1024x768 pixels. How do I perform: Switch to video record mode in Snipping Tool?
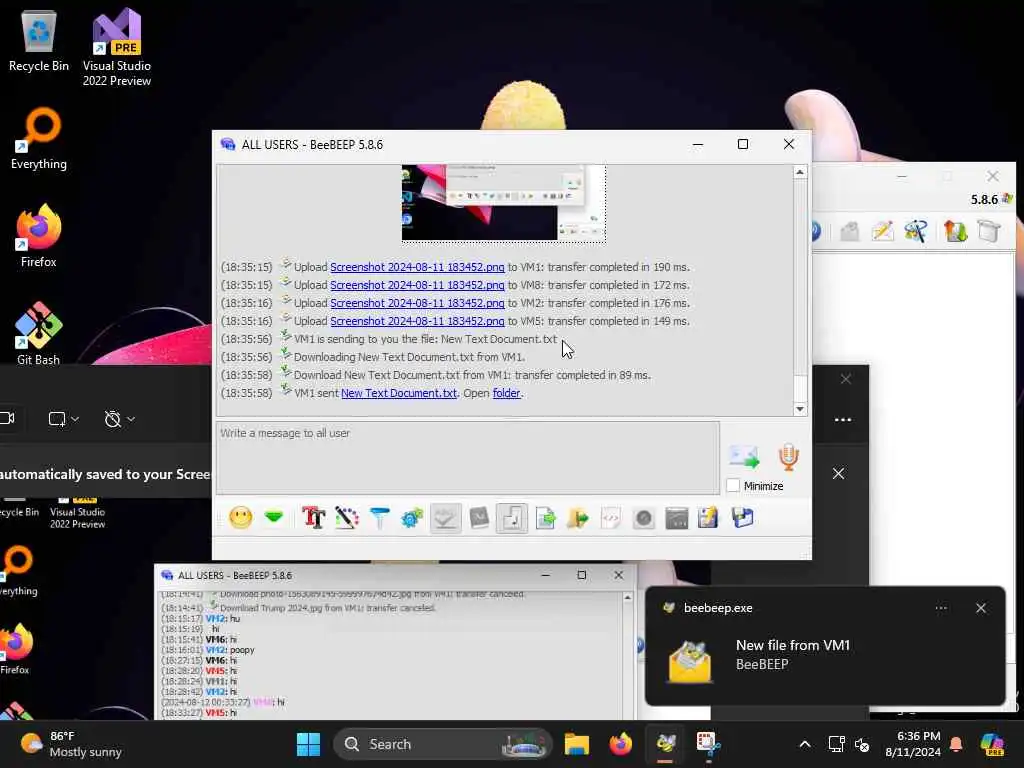pos(8,419)
